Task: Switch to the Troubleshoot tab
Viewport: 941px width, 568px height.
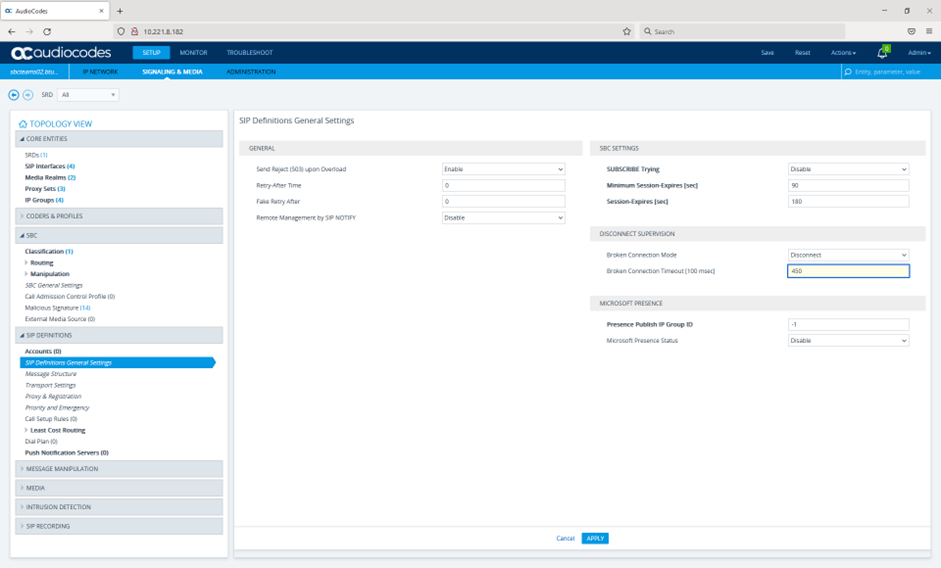Action: click(250, 53)
